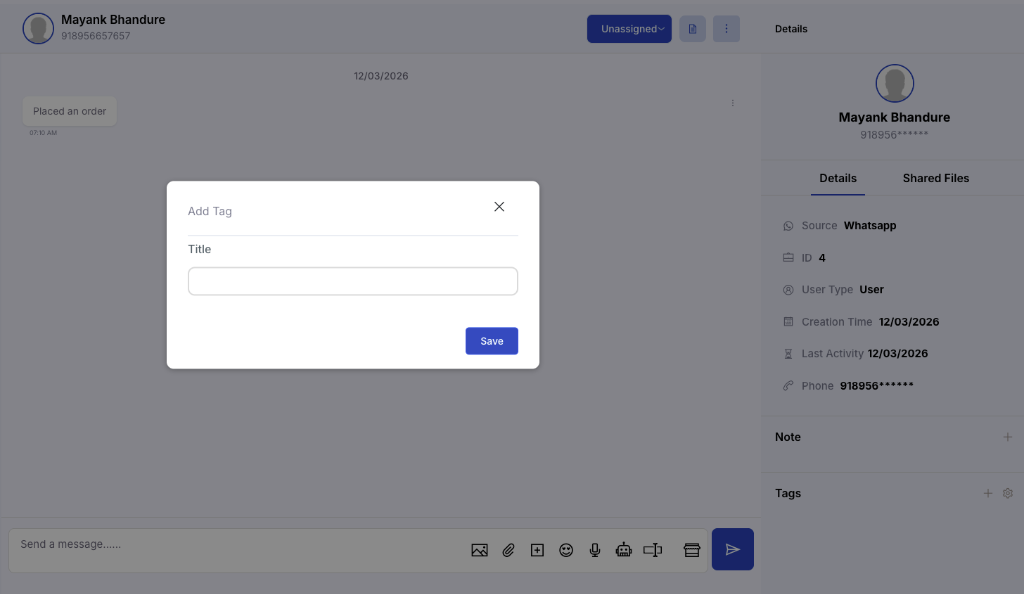Send the message with arrow button
This screenshot has width=1024, height=594.
[733, 549]
